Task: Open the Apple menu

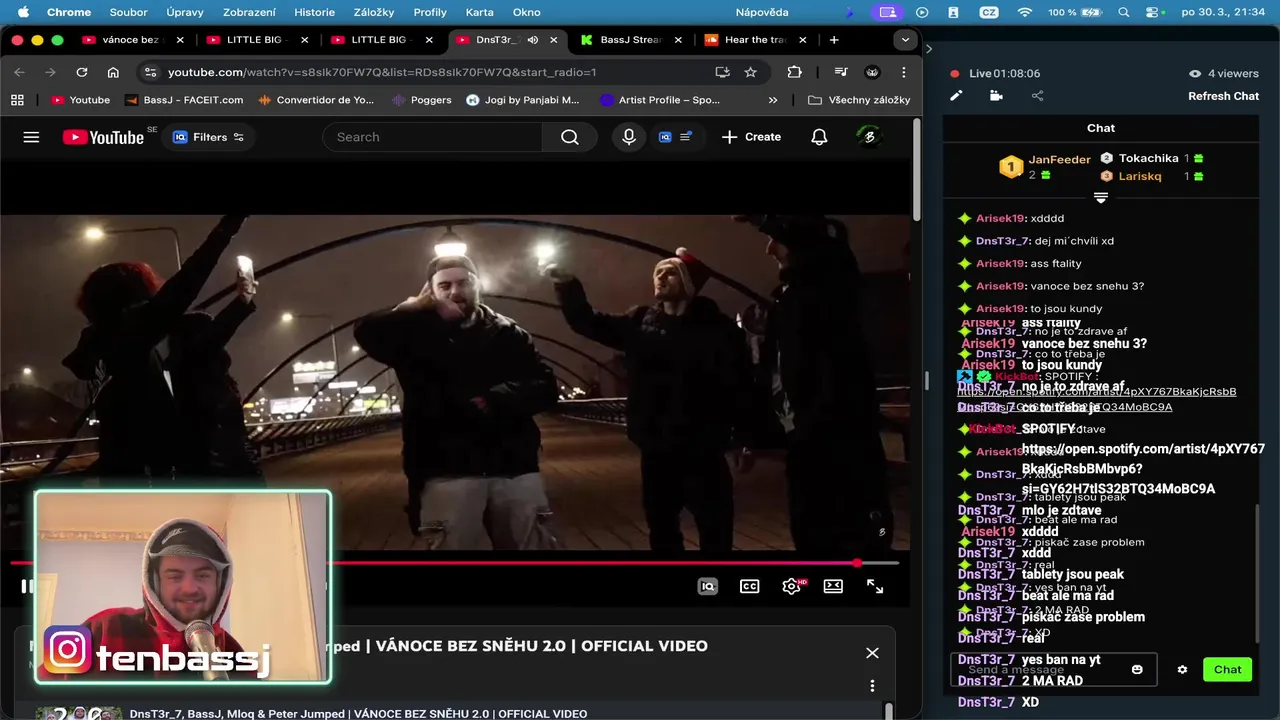Action: pyautogui.click(x=23, y=12)
